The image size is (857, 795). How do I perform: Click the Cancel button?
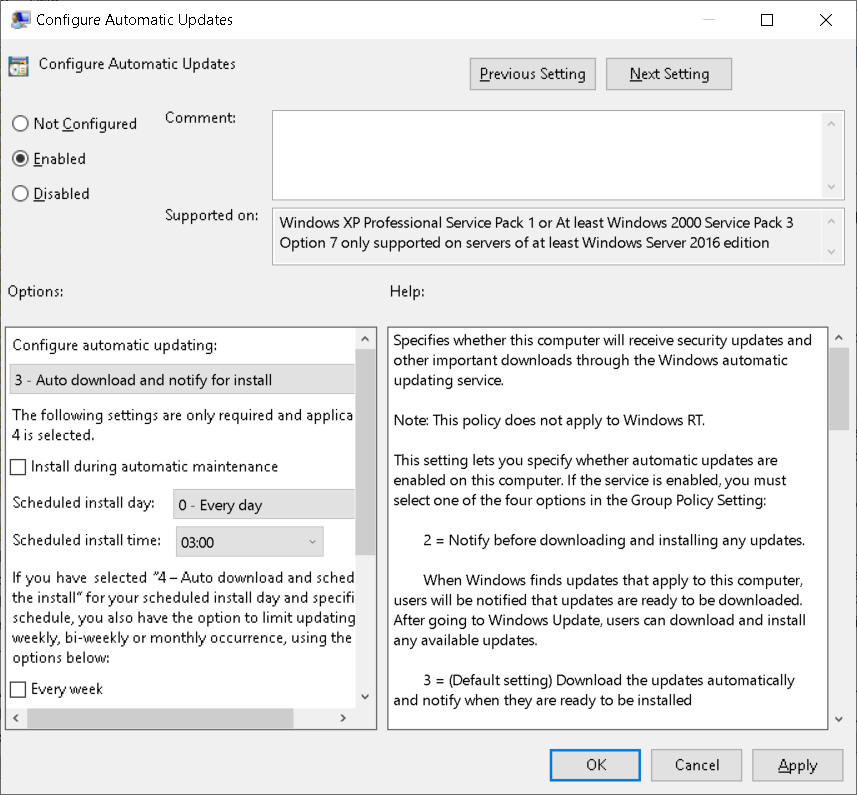coord(696,764)
